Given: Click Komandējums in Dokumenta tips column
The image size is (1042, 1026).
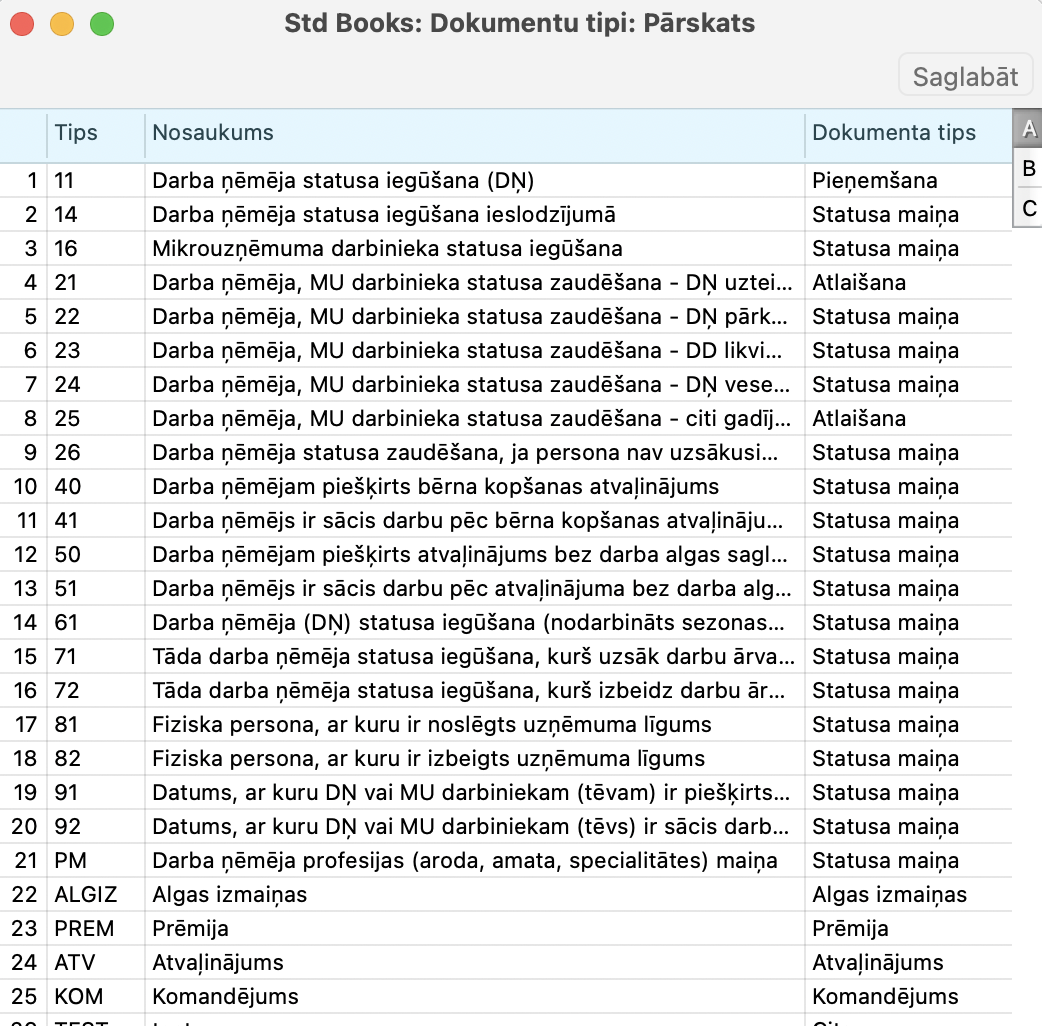Looking at the screenshot, I should coord(885,997).
